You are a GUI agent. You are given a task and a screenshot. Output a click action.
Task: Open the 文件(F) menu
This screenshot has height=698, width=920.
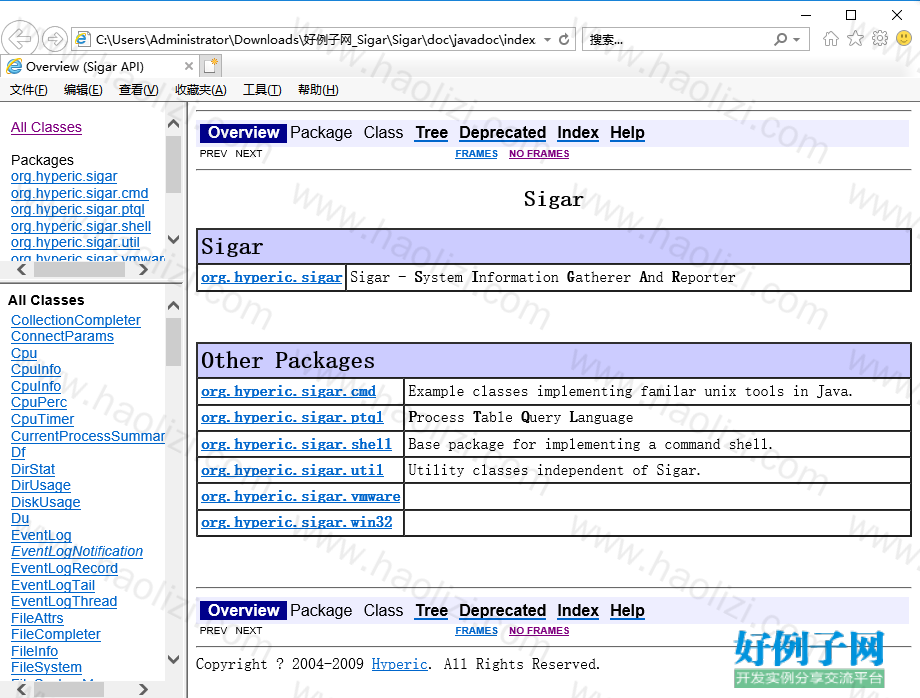[x=29, y=90]
